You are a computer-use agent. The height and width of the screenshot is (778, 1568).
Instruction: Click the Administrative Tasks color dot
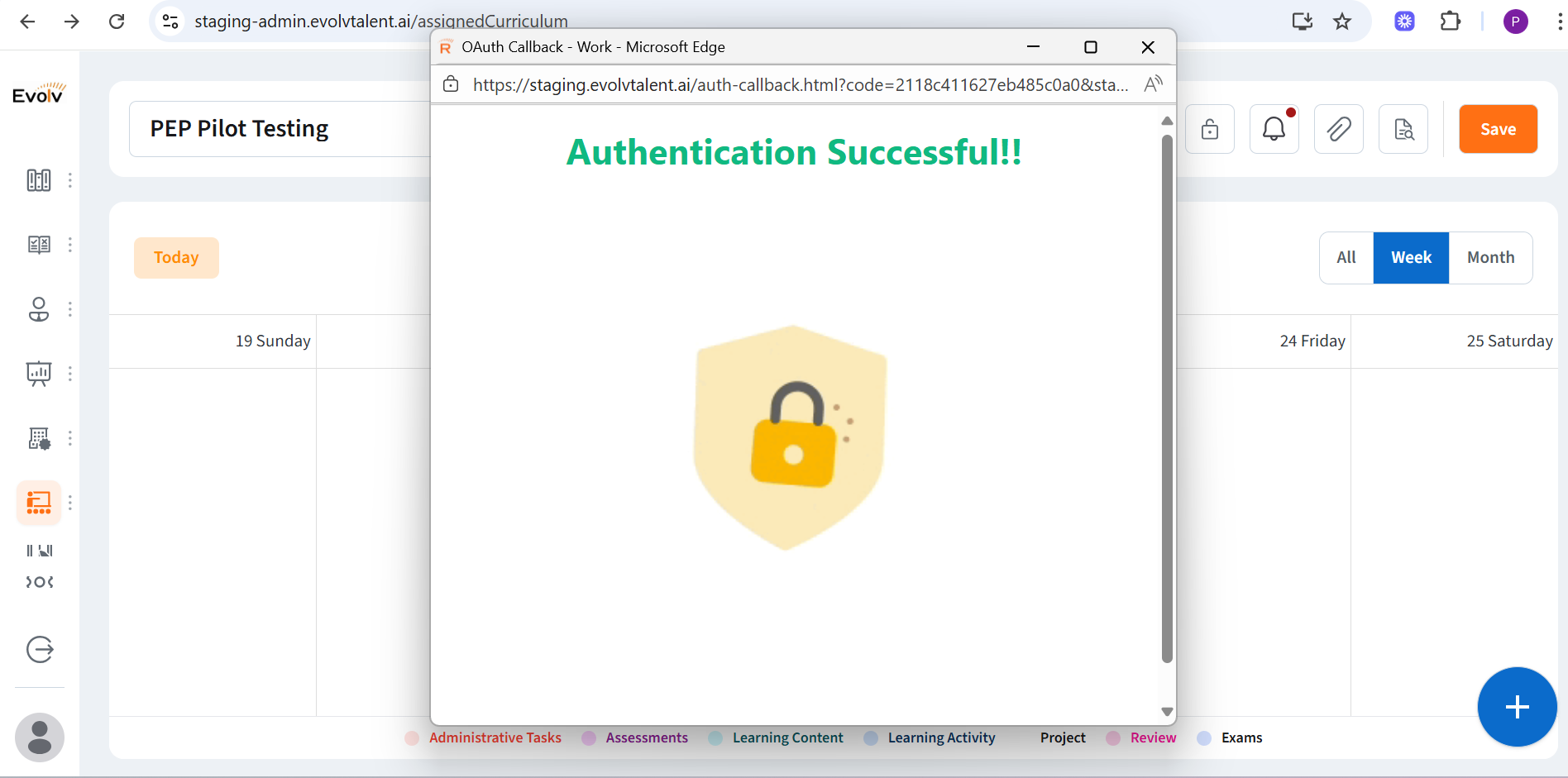click(412, 738)
